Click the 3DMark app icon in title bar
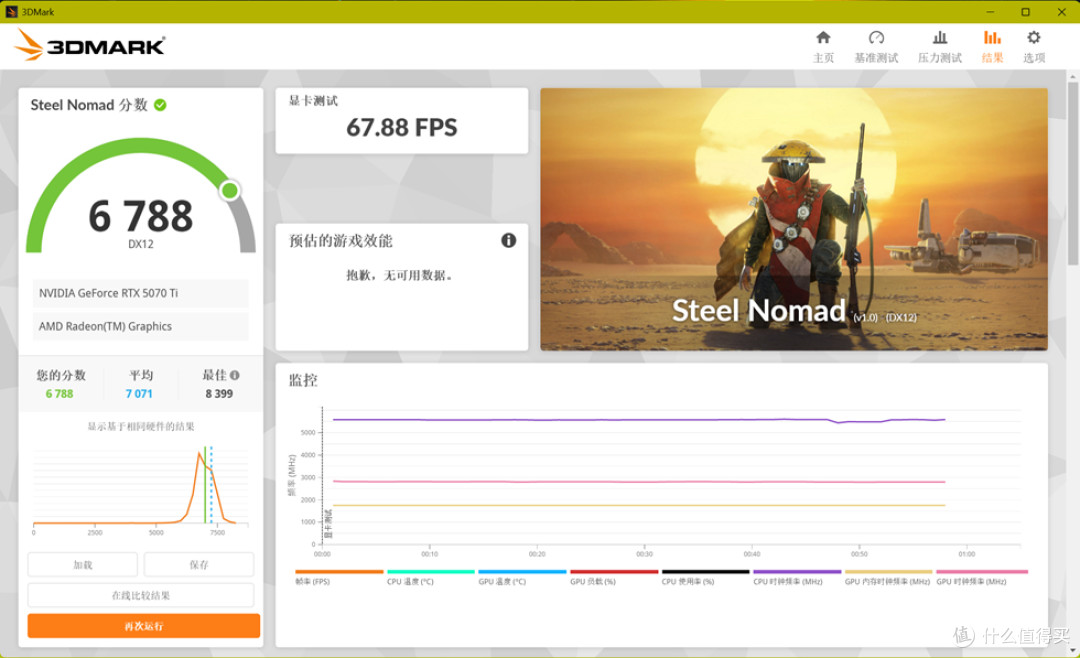The height and width of the screenshot is (658, 1080). point(11,12)
